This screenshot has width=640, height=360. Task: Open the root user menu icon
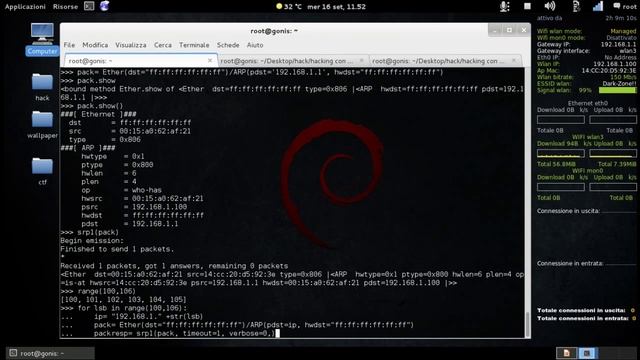[625, 6]
